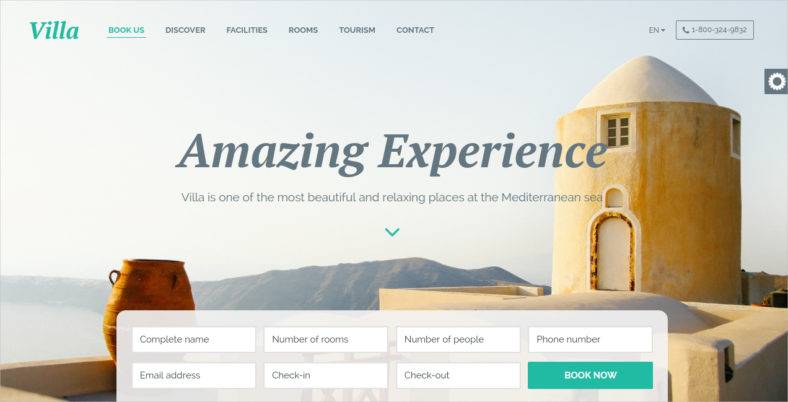Open the FACILITIES section link
The width and height of the screenshot is (788, 402).
tap(247, 30)
